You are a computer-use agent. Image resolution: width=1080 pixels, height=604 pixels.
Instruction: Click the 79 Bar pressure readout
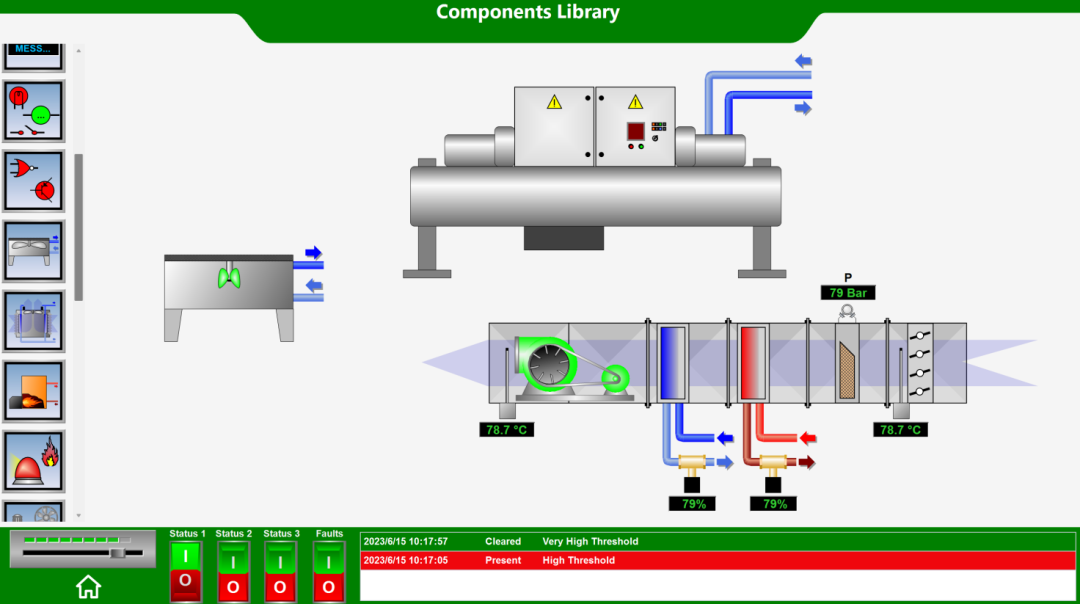[x=848, y=293]
